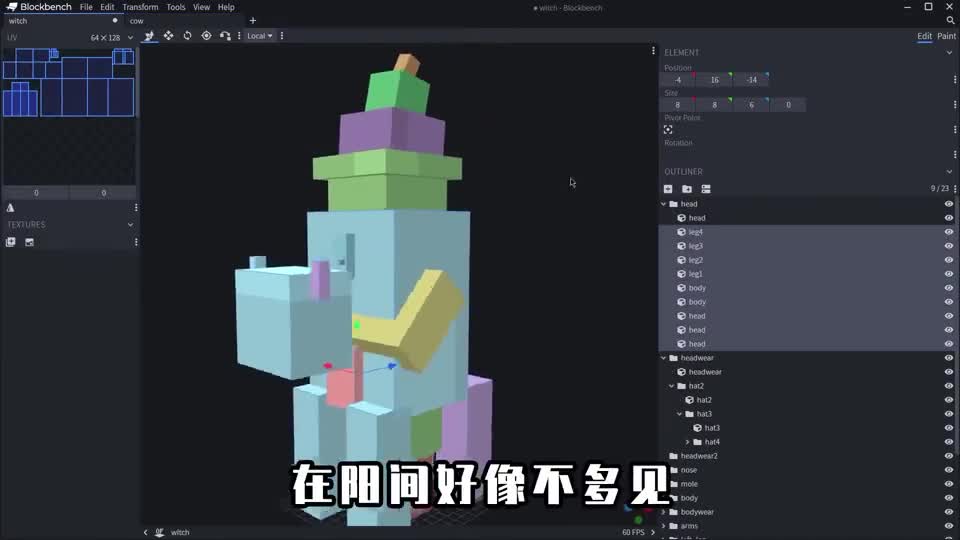Click the Import Texture icon
This screenshot has height=540, width=960.
click(x=10, y=242)
